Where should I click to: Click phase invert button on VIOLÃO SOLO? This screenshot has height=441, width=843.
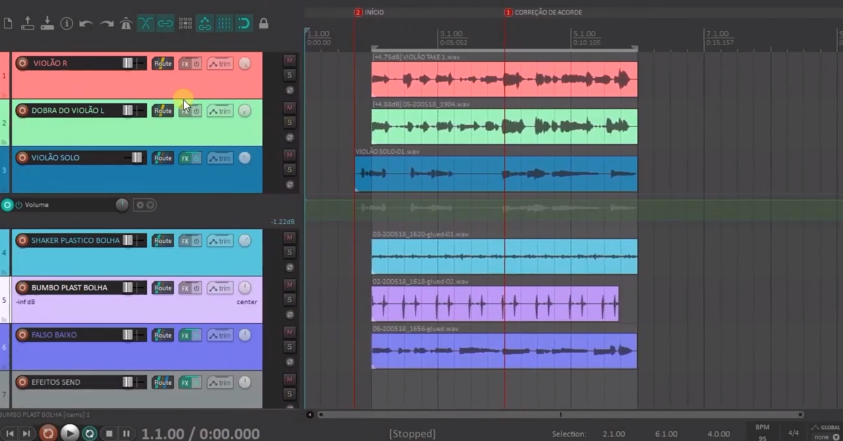tap(289, 185)
